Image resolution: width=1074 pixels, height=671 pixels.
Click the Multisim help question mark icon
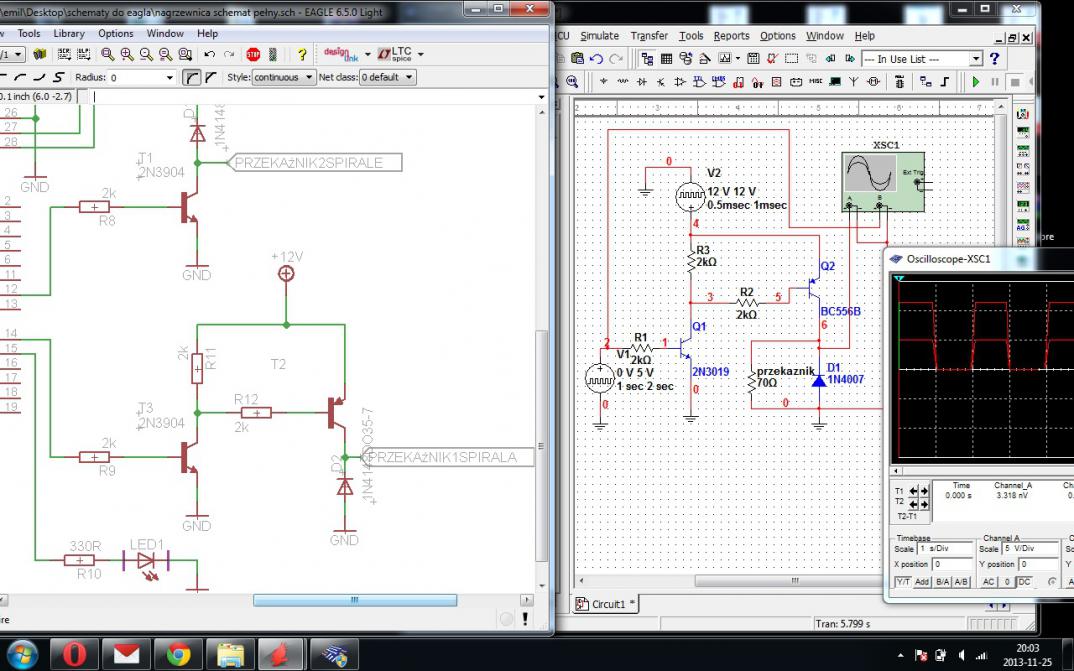pos(994,59)
